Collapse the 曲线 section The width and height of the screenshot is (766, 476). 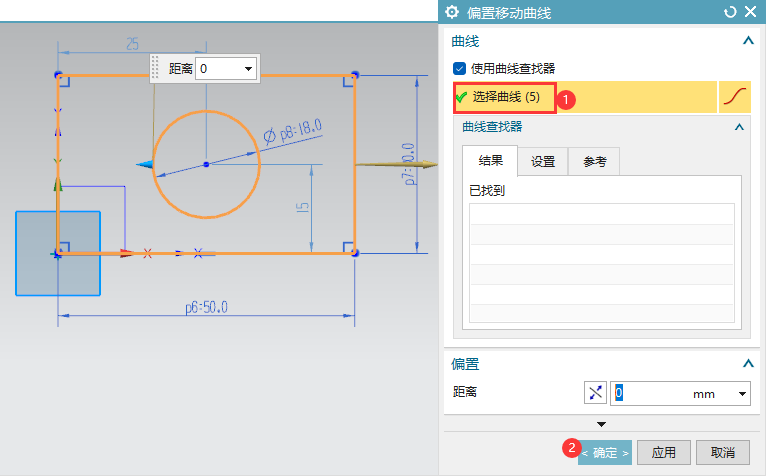747,41
